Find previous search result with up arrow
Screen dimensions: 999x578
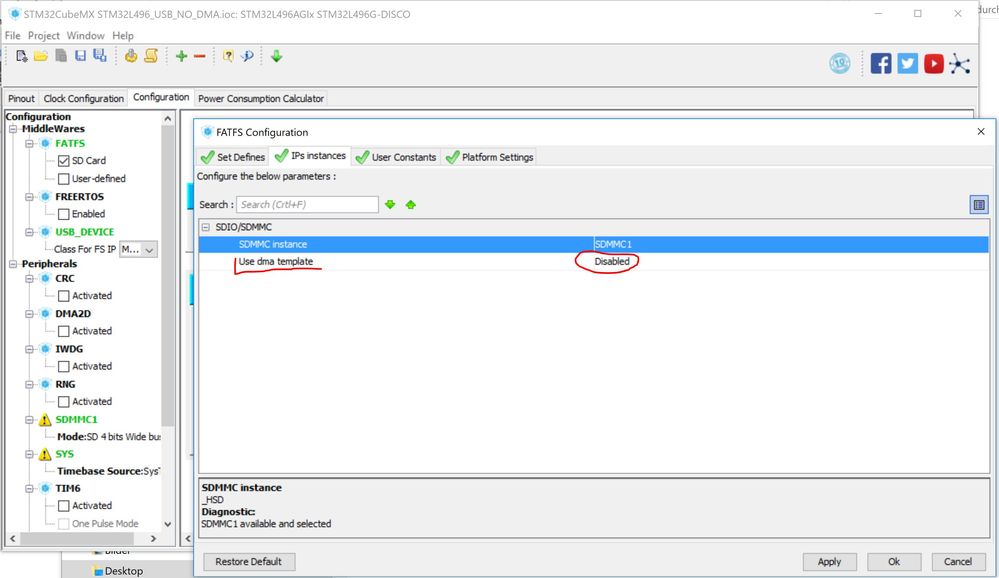(x=411, y=205)
